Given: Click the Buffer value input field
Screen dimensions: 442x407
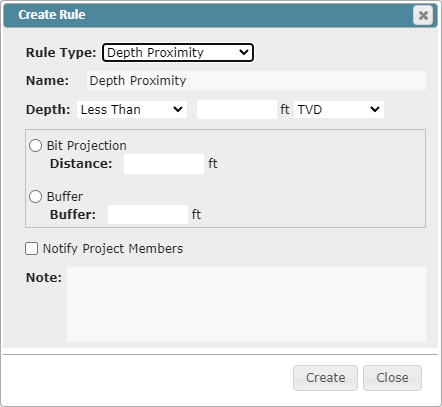Looking at the screenshot, I should (148, 214).
